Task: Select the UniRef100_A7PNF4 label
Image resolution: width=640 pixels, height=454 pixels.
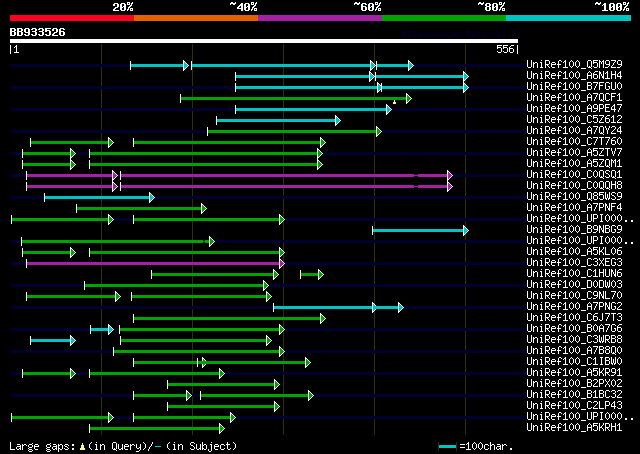Action: click(x=574, y=207)
